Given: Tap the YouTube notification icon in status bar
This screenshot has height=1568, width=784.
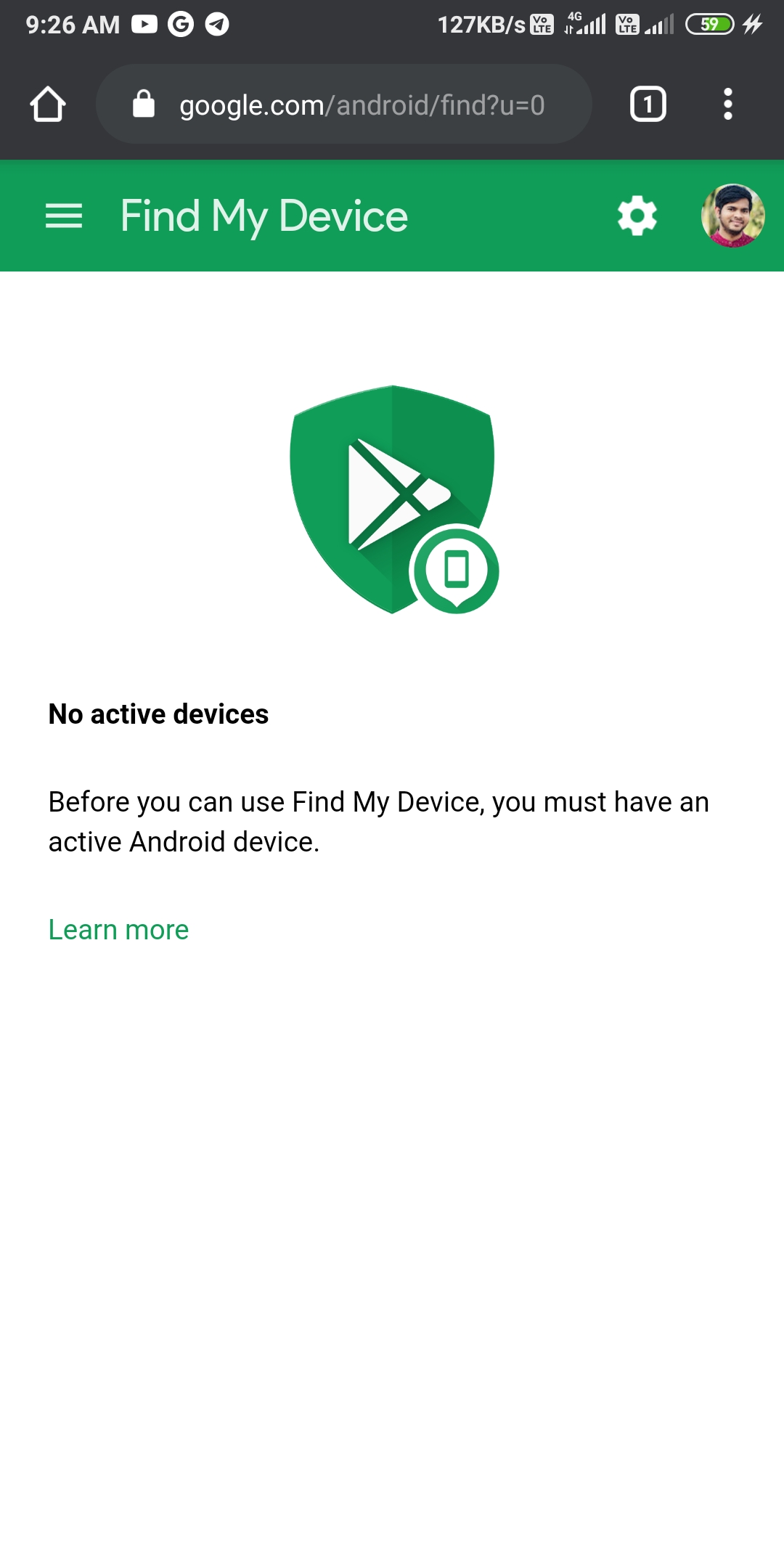Looking at the screenshot, I should (144, 25).
